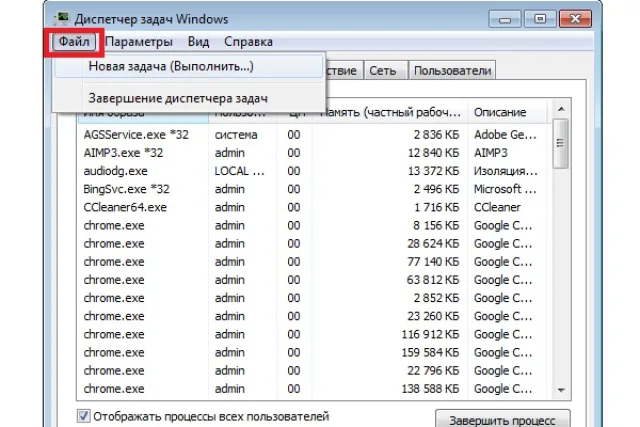Click the scrollbar up arrow
640x427 pixels.
click(x=561, y=109)
